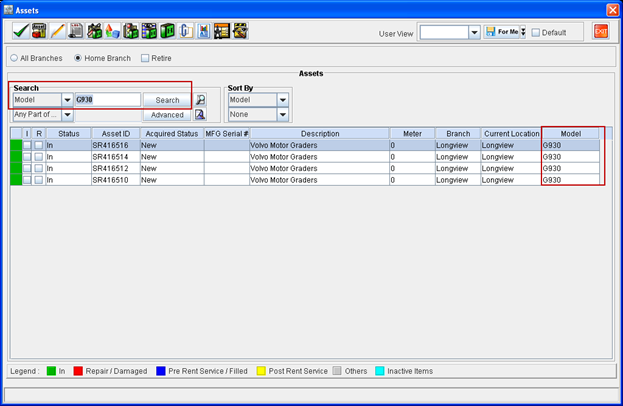Sort by the Model column header
Viewport: 623px width, 406px height.
571,134
